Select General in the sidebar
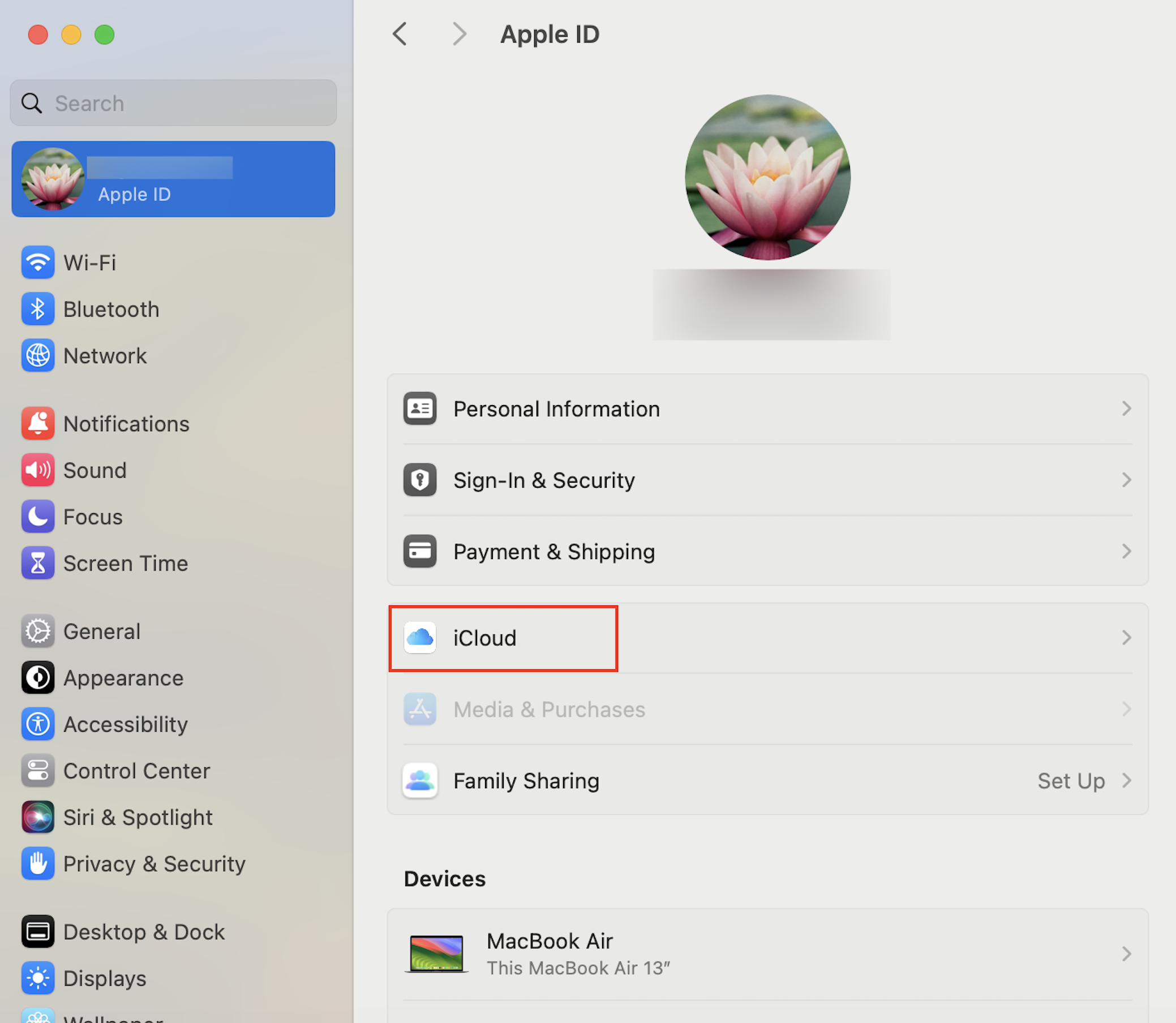Viewport: 1176px width, 1023px height. click(x=102, y=631)
